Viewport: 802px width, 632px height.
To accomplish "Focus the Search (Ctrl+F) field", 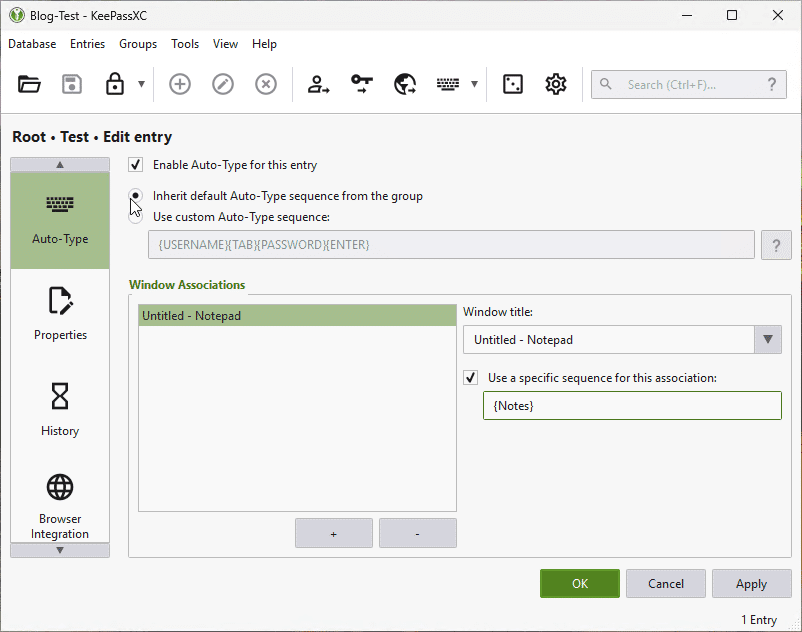I will coord(688,84).
